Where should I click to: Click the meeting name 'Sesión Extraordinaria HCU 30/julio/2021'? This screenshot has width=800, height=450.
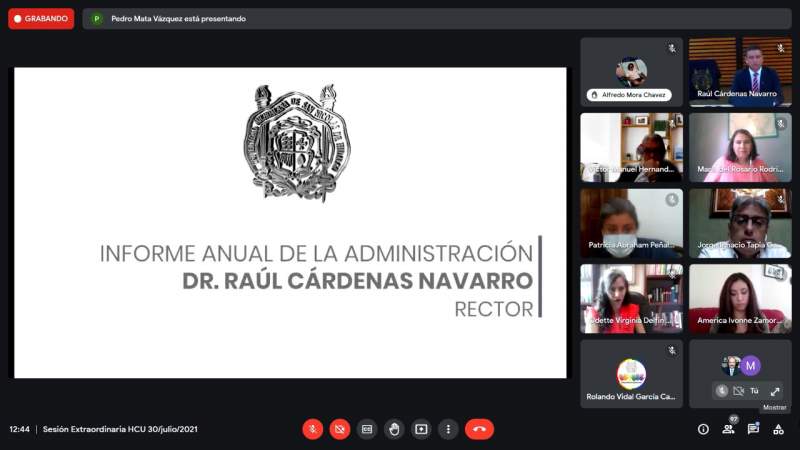pyautogui.click(x=120, y=429)
